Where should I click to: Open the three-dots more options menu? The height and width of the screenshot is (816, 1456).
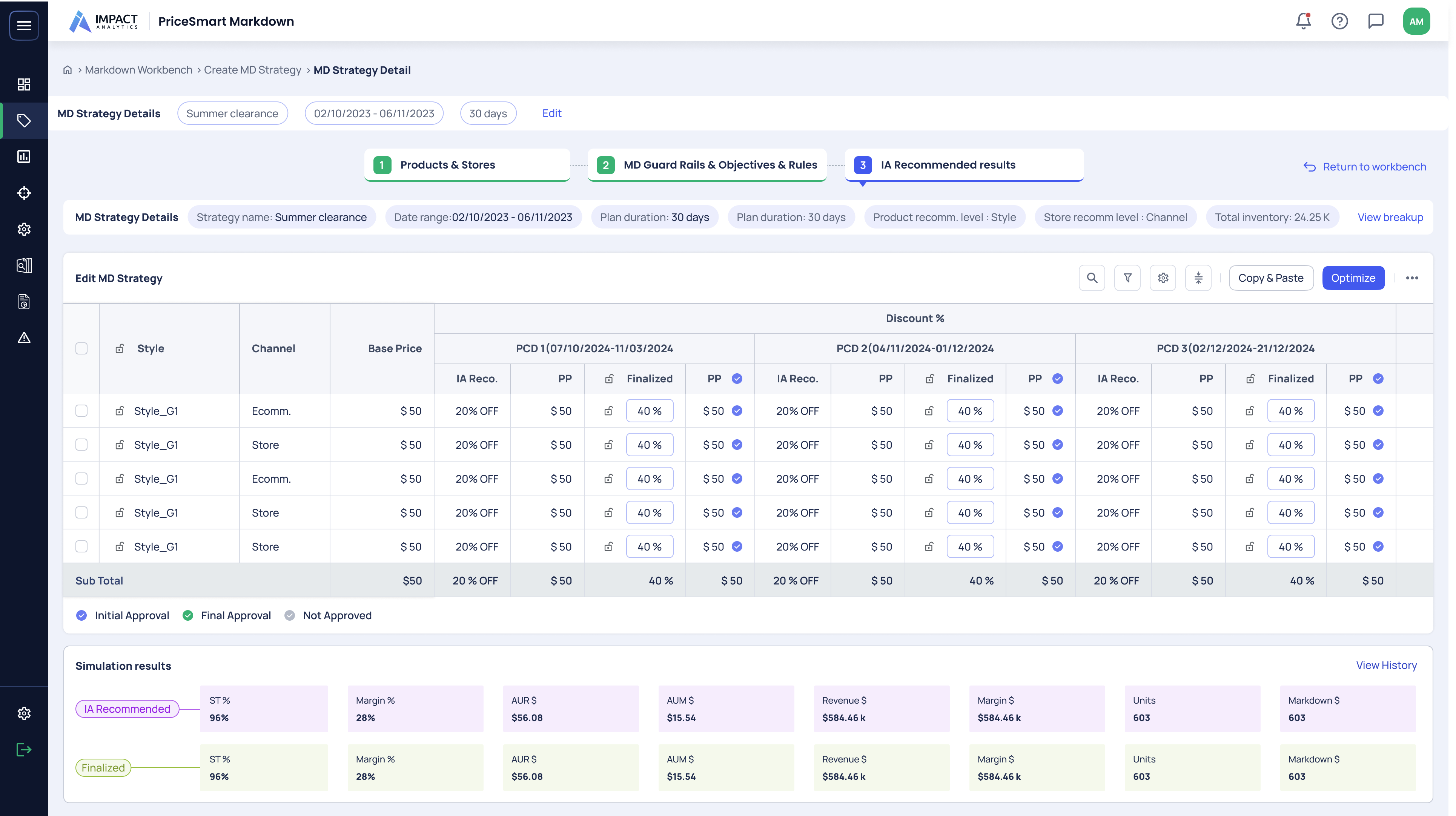[x=1412, y=278]
